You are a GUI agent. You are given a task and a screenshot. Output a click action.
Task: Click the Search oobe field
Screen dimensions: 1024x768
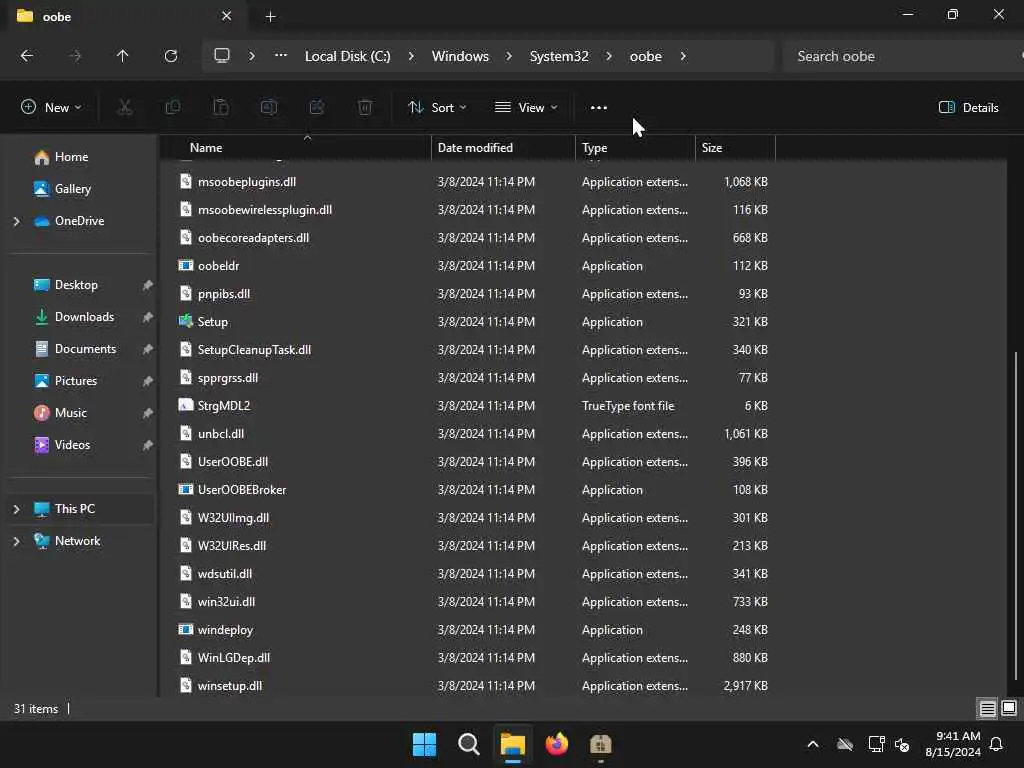(x=901, y=56)
